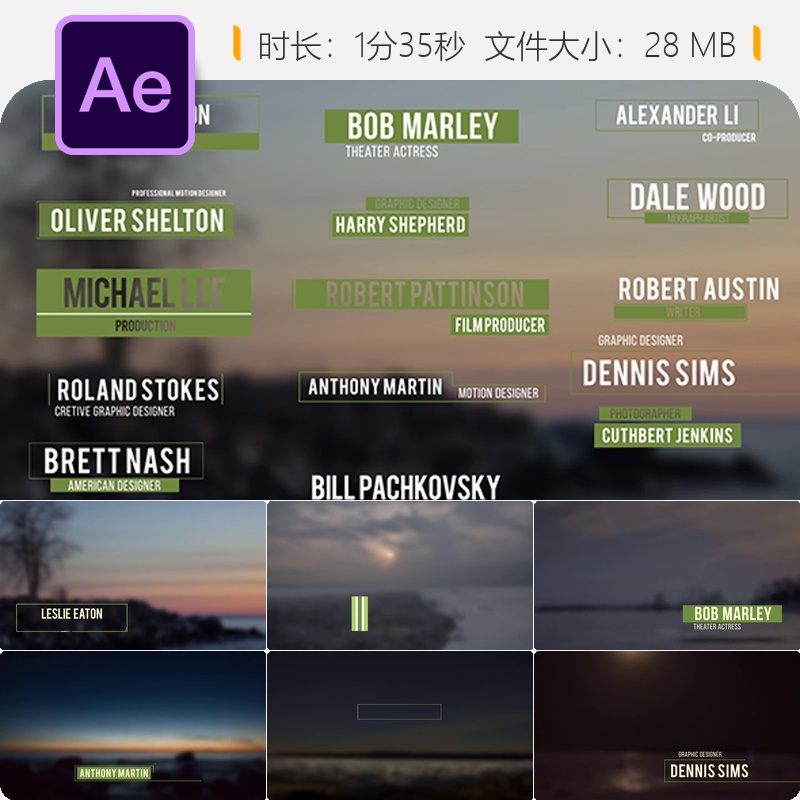The height and width of the screenshot is (800, 800).
Task: Click the Roland Stokes title text
Action: tap(137, 390)
